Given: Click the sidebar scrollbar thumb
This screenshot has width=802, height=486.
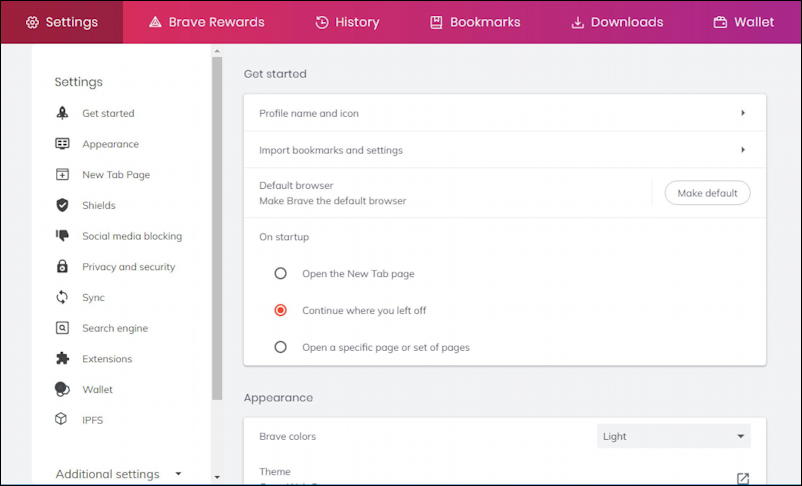Looking at the screenshot, I should tap(217, 228).
